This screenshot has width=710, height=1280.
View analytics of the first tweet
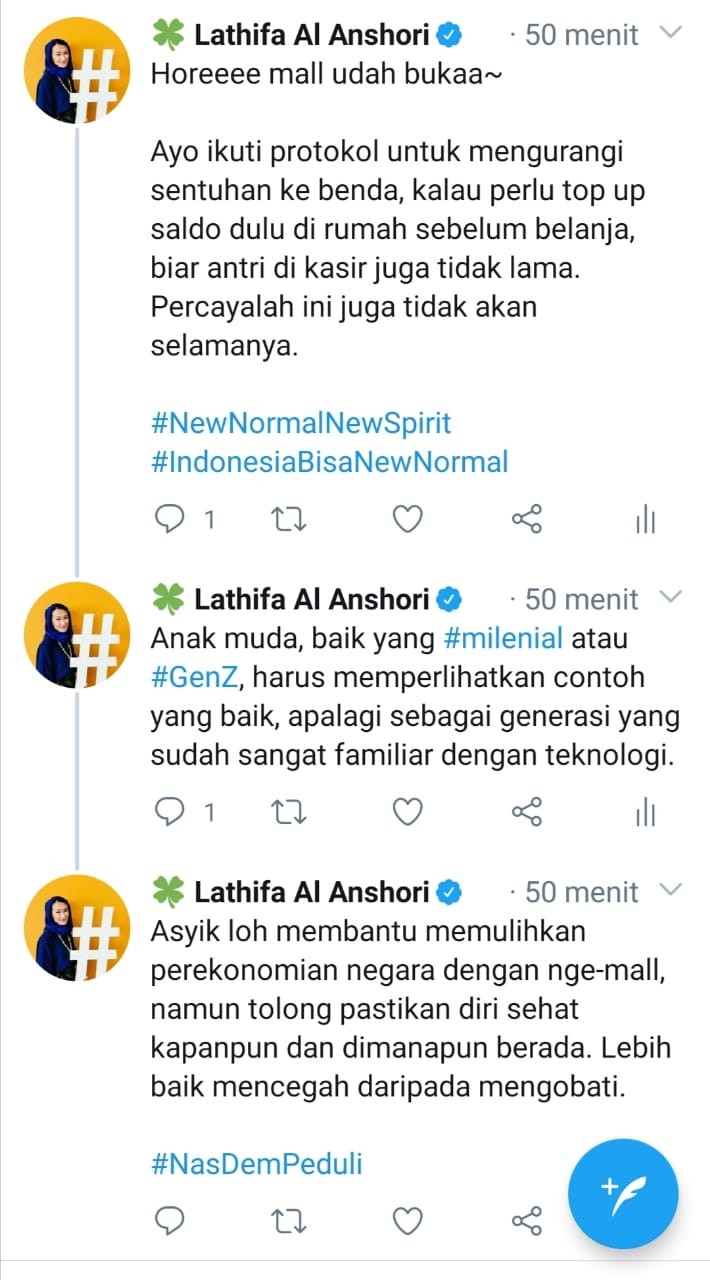[x=645, y=520]
